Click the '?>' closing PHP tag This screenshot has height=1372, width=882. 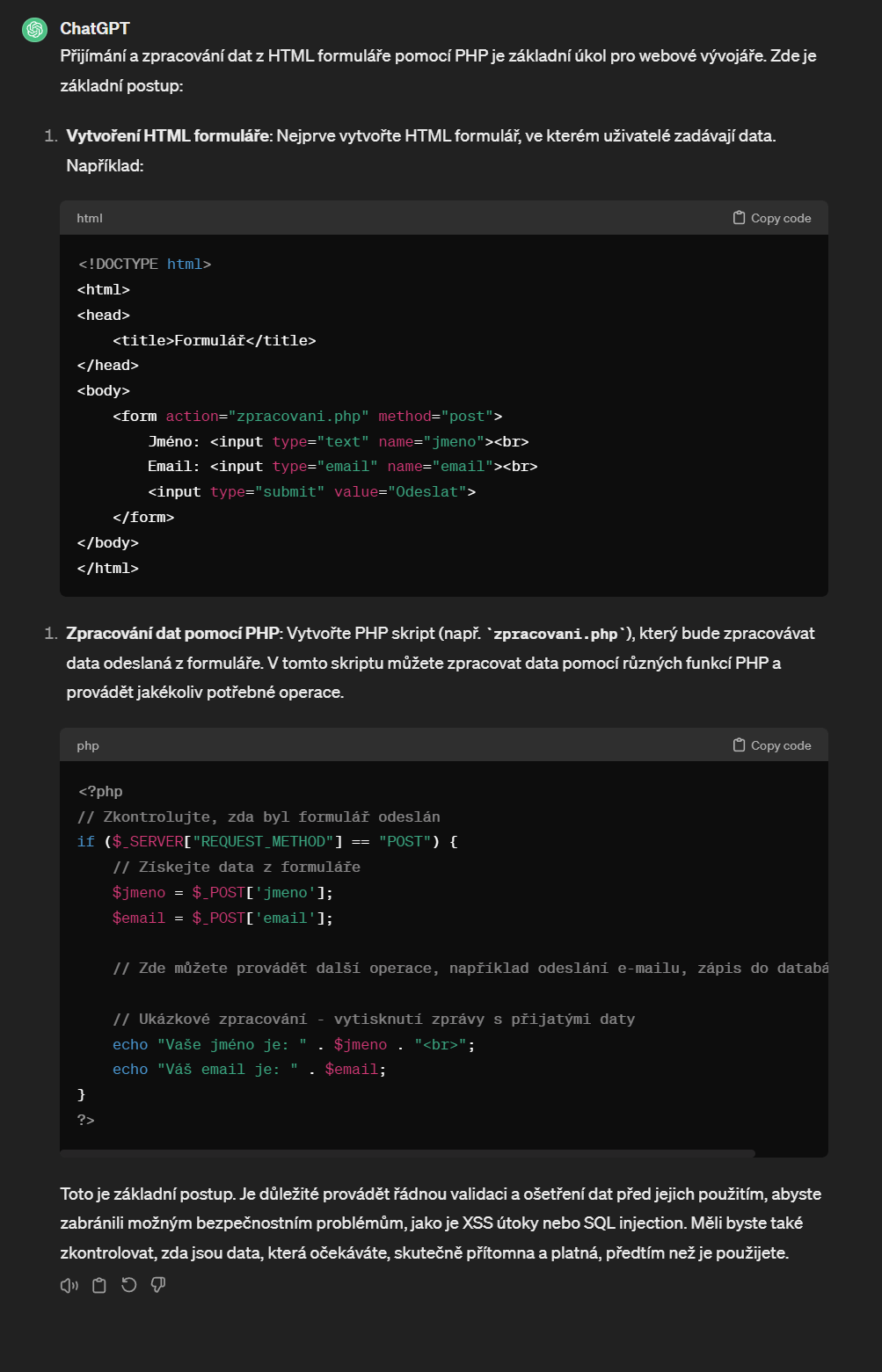(x=86, y=1120)
